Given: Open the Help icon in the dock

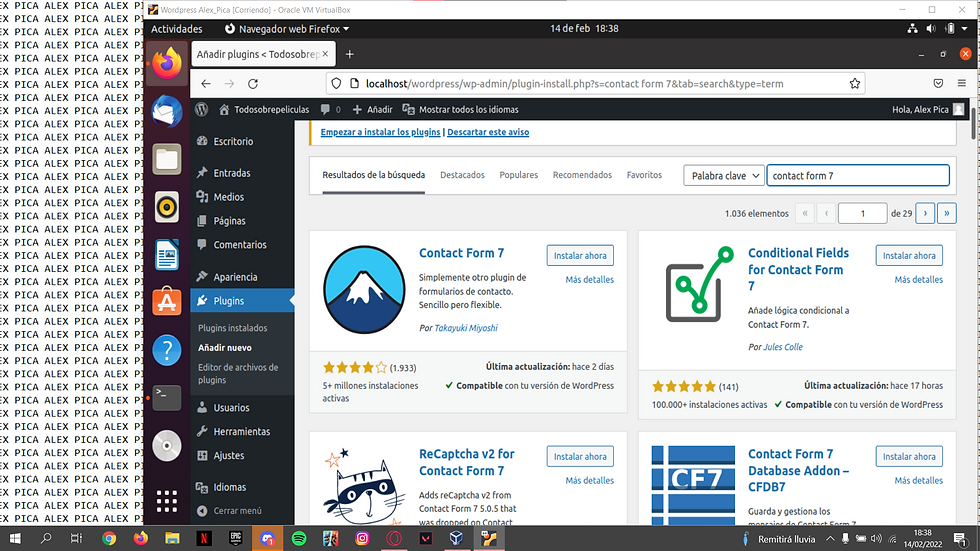Looking at the screenshot, I should [167, 350].
